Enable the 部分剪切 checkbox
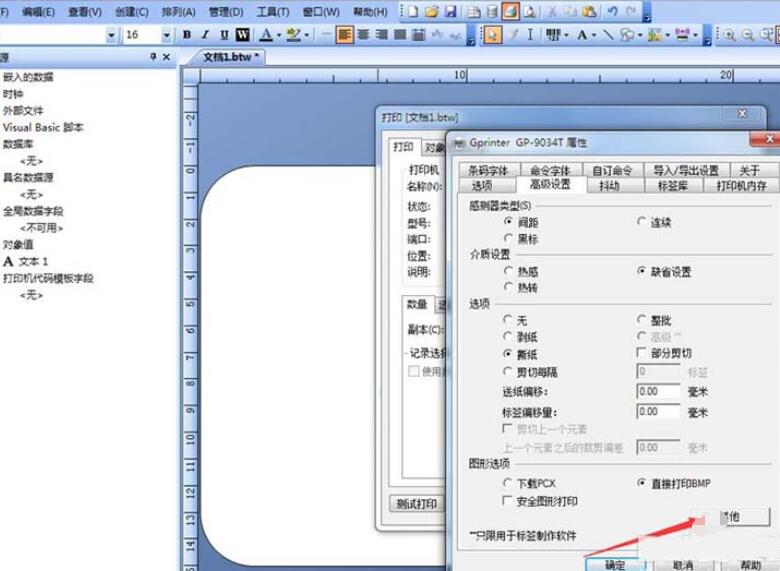This screenshot has width=780, height=571. pyautogui.click(x=642, y=353)
